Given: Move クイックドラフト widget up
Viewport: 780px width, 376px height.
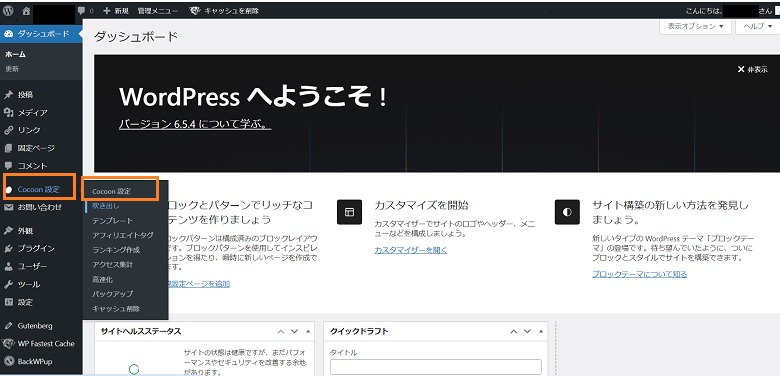Looking at the screenshot, I should pos(513,331).
